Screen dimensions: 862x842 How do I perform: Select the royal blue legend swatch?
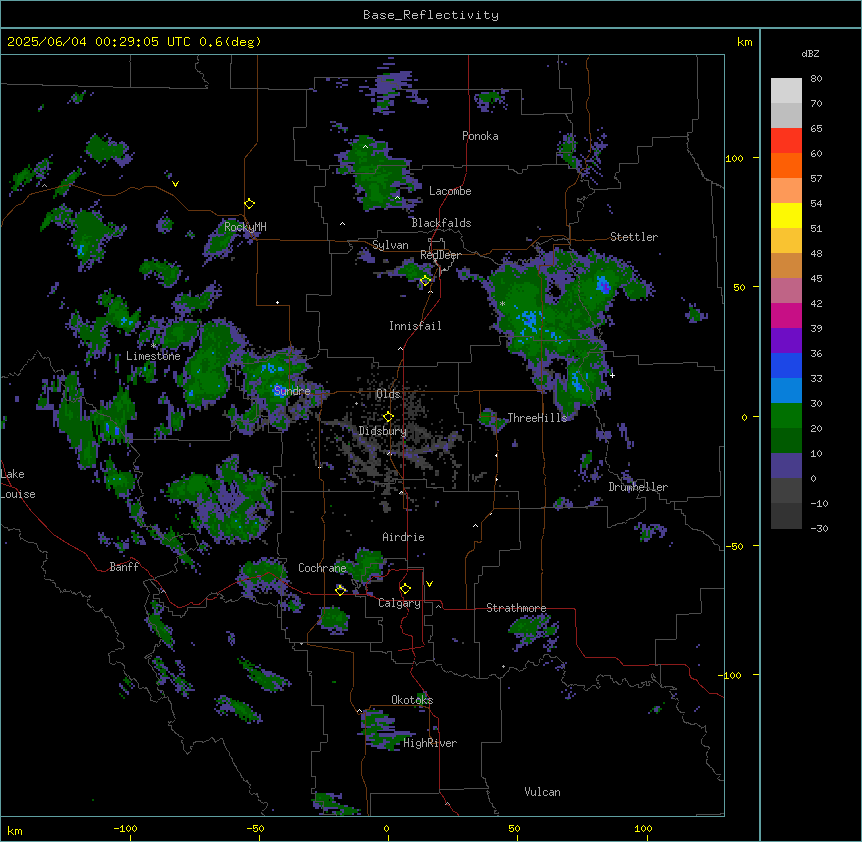click(786, 365)
